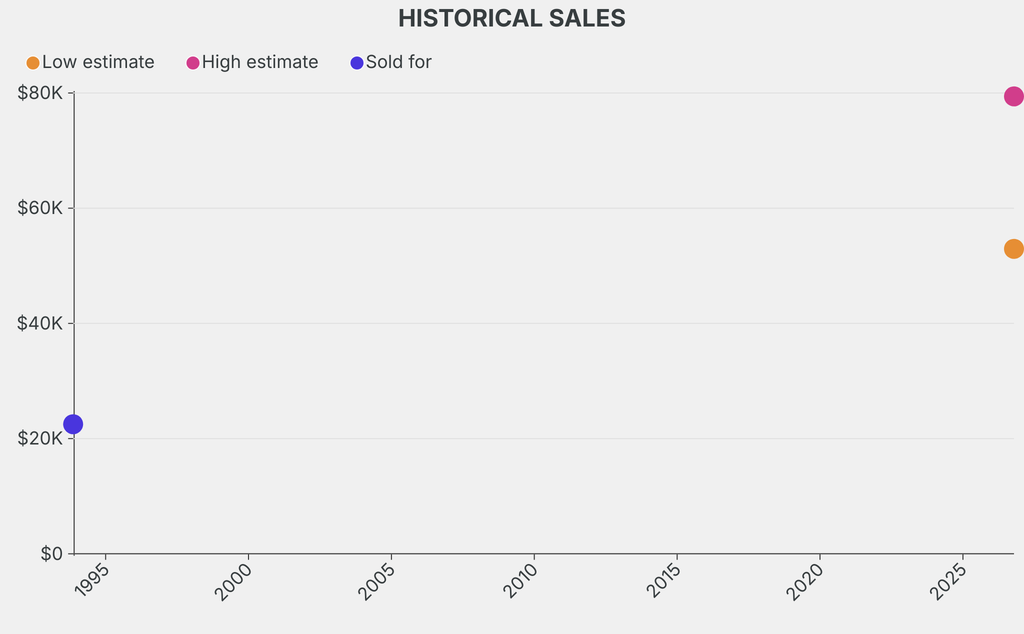Viewport: 1024px width, 634px height.
Task: Click the $40K y-axis label
Action: (x=40, y=323)
